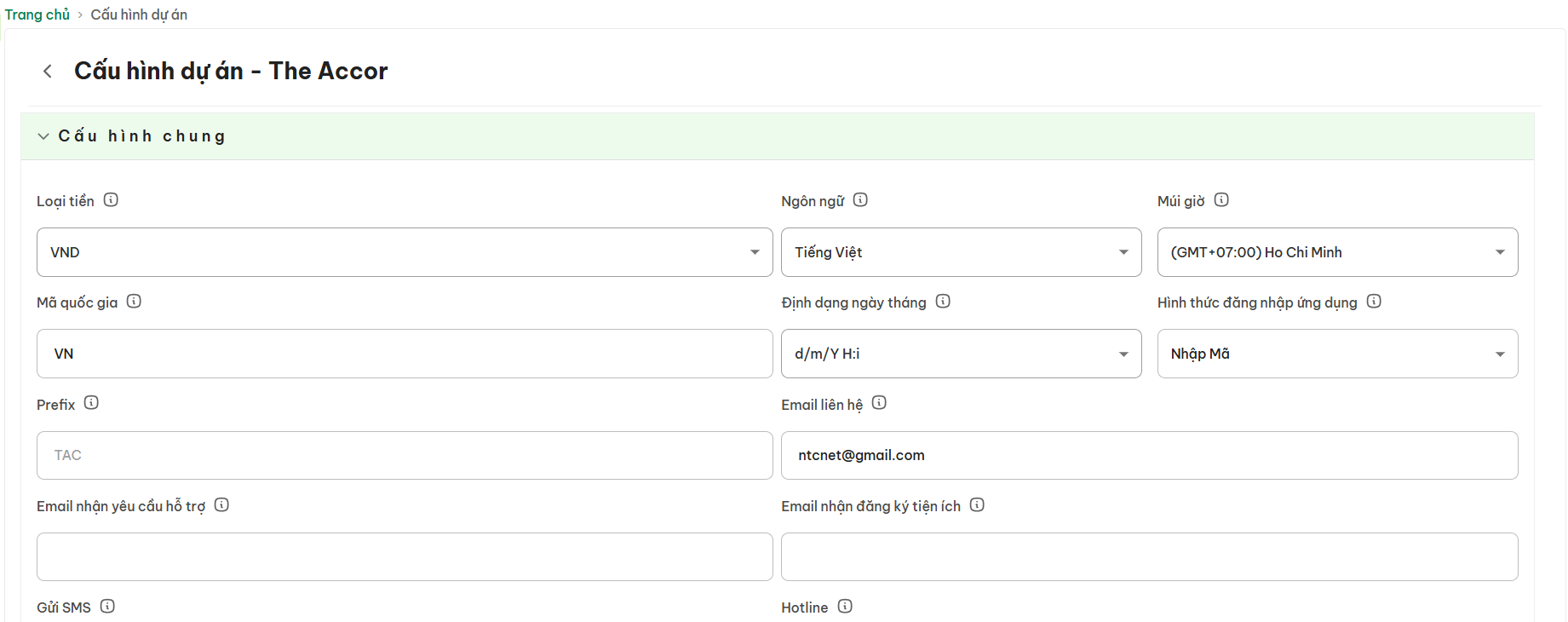
Task: Click info icon next to Múi giờ
Action: pyautogui.click(x=1221, y=200)
